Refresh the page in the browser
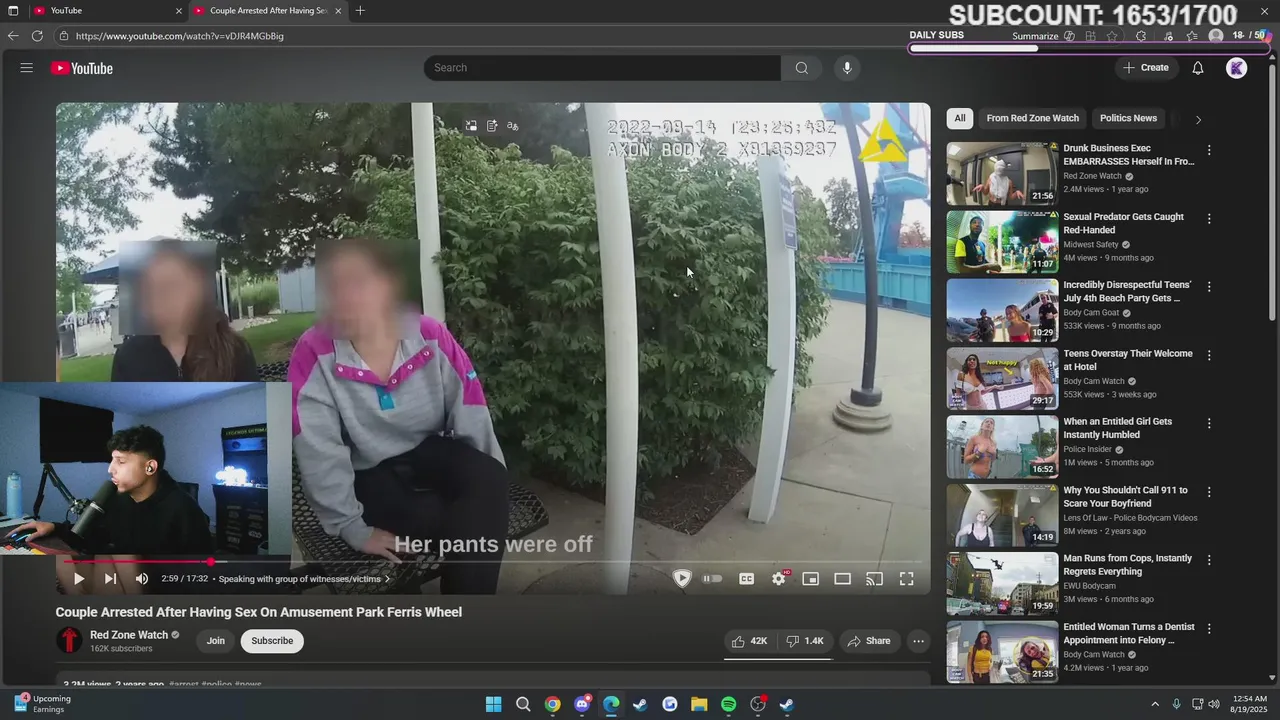The height and width of the screenshot is (720, 1280). (x=37, y=36)
